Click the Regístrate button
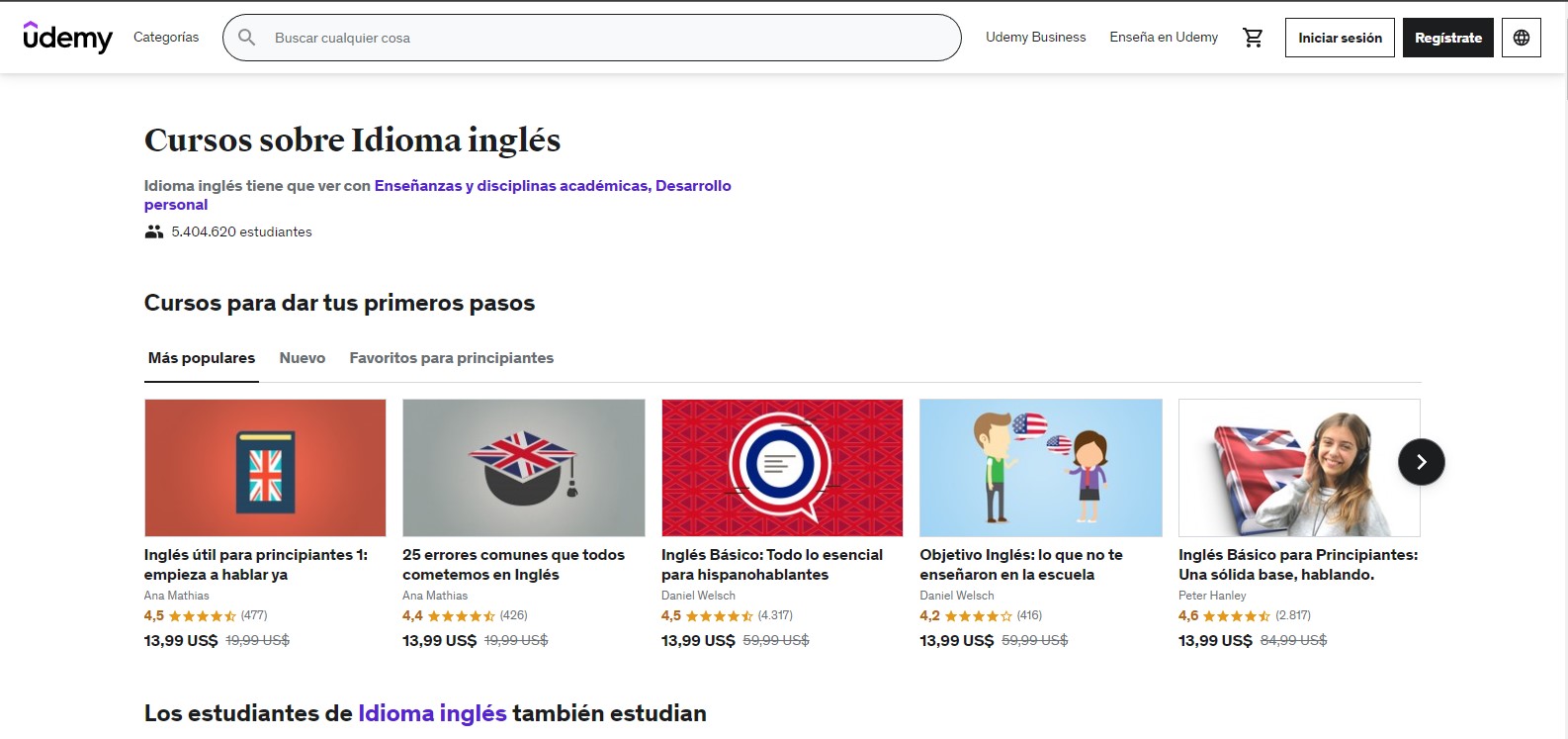 1448,38
